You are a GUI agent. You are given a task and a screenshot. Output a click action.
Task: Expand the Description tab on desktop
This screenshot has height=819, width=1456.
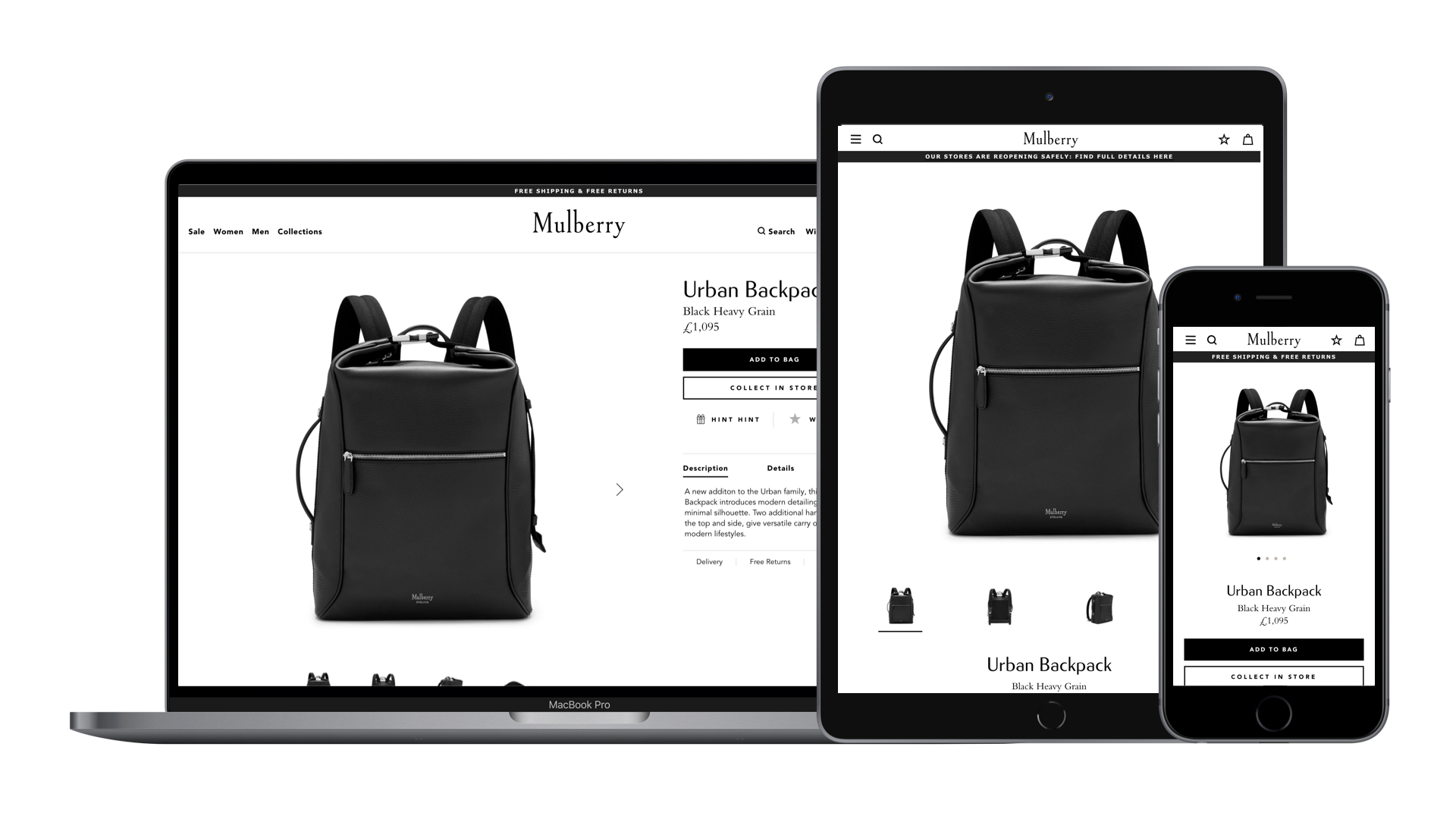[x=705, y=468]
